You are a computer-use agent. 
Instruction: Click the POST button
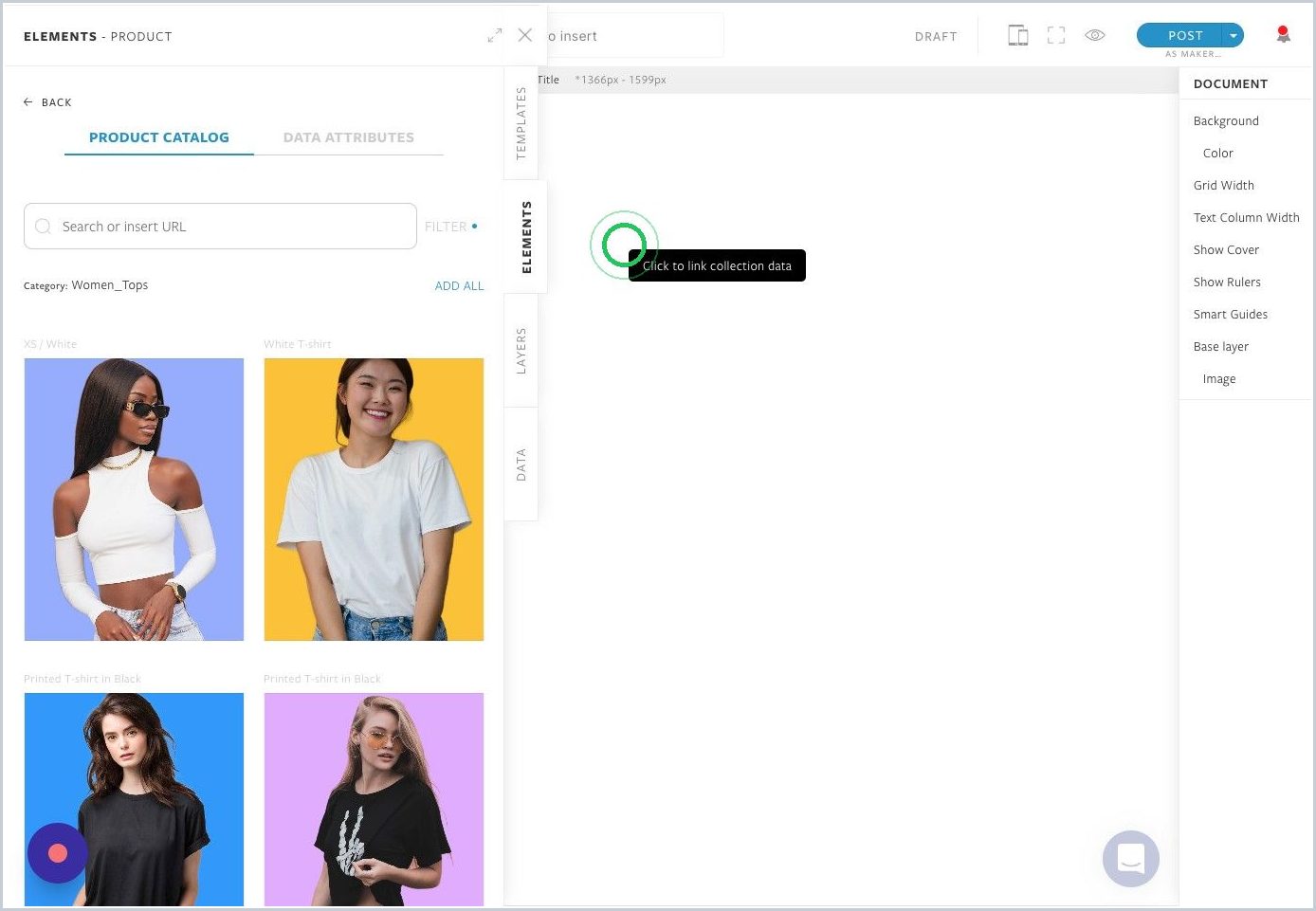[x=1179, y=35]
